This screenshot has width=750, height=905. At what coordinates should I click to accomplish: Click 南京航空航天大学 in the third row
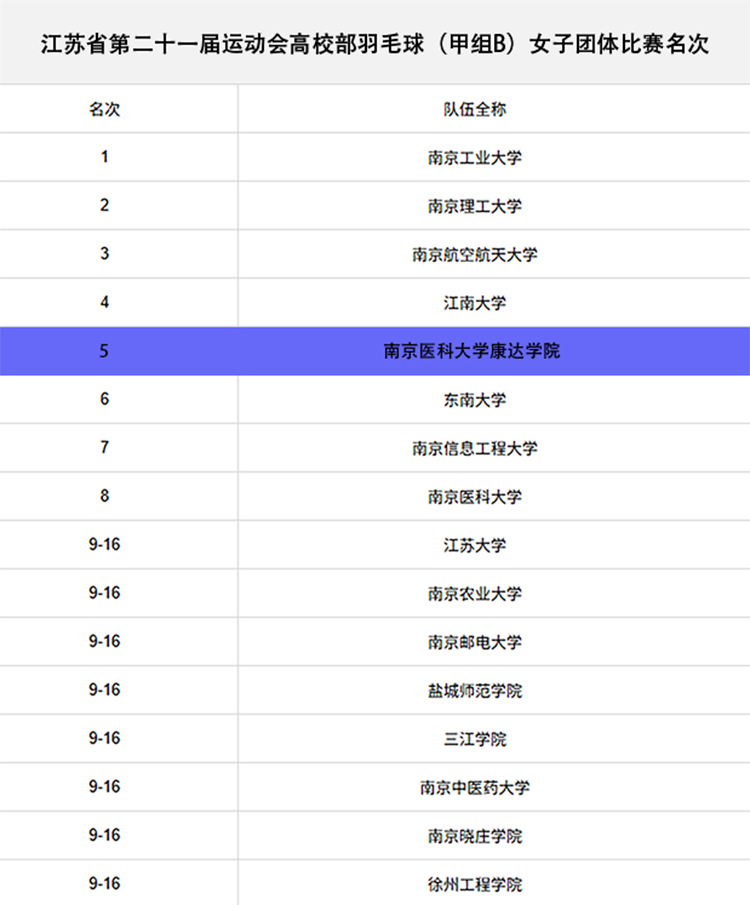[x=474, y=254]
